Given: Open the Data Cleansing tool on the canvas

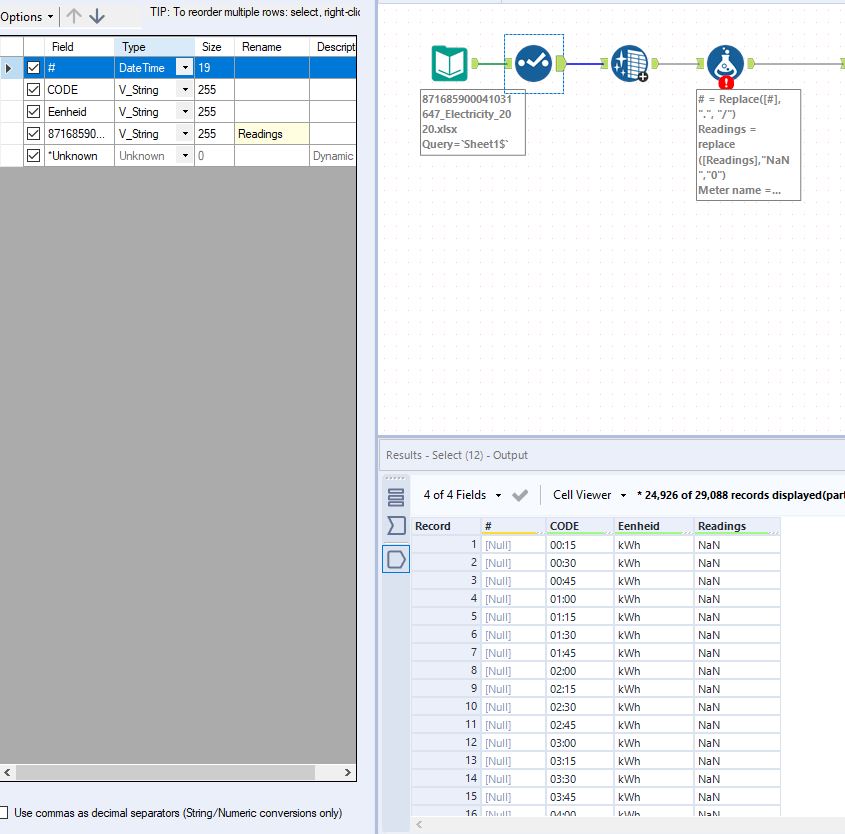Looking at the screenshot, I should [628, 61].
